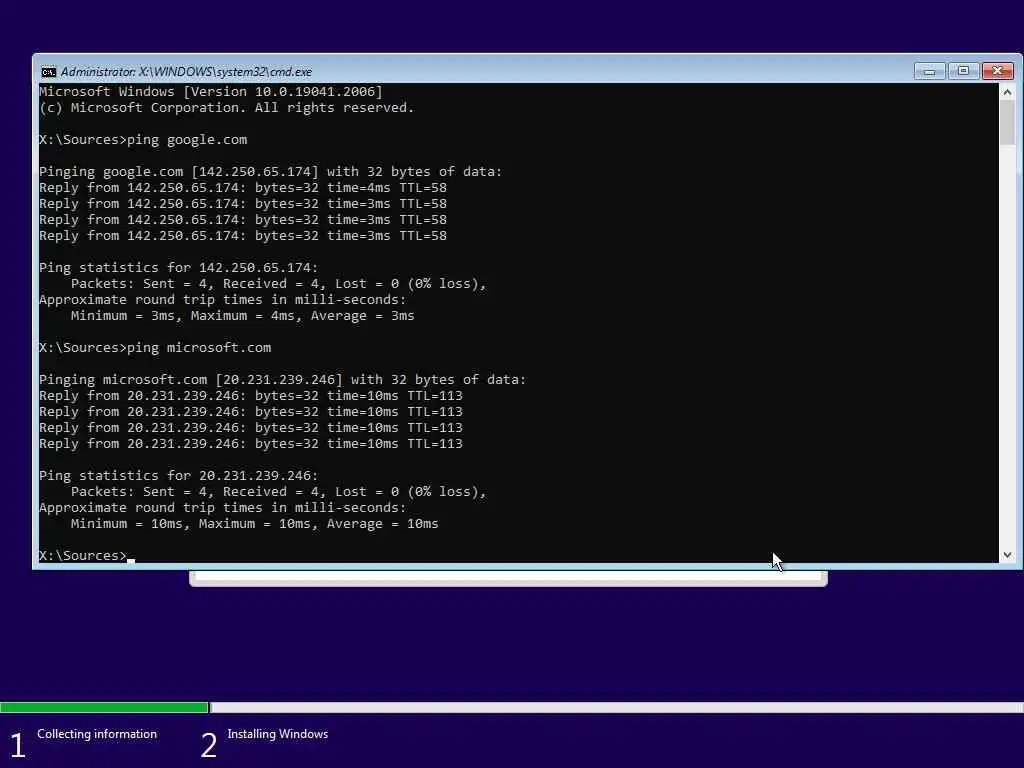Click the '(c) Microsoft Corporation. All rights reserved.' line
Image resolution: width=1024 pixels, height=768 pixels.
tap(227, 108)
